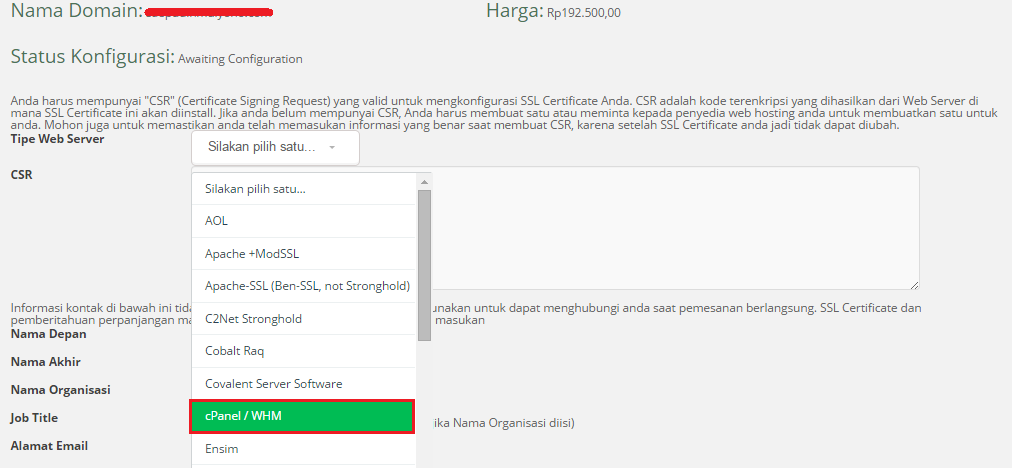Click the Alamat Email label
Screen dimensions: 1012x468
50,445
